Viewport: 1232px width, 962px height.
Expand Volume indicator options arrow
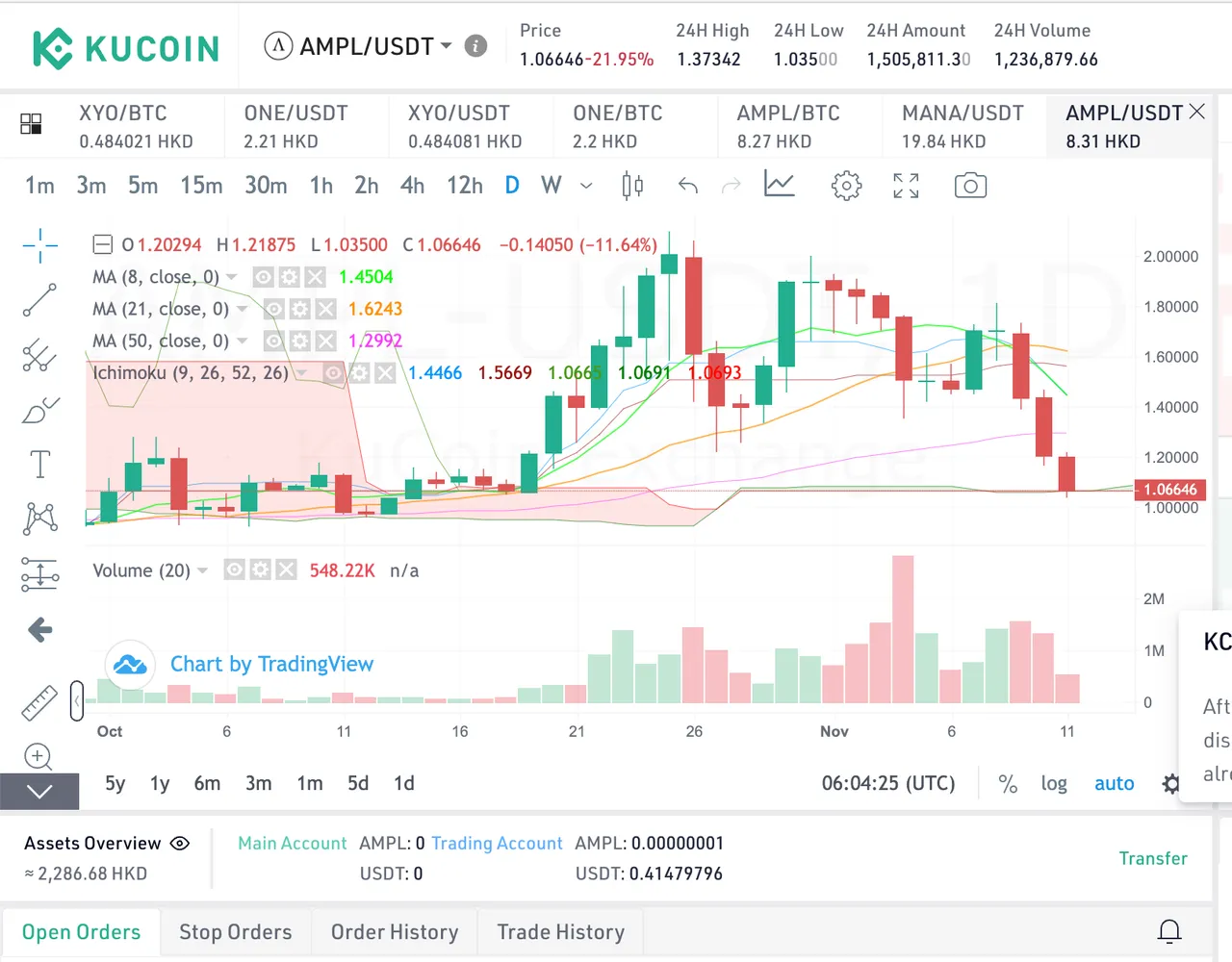202,571
